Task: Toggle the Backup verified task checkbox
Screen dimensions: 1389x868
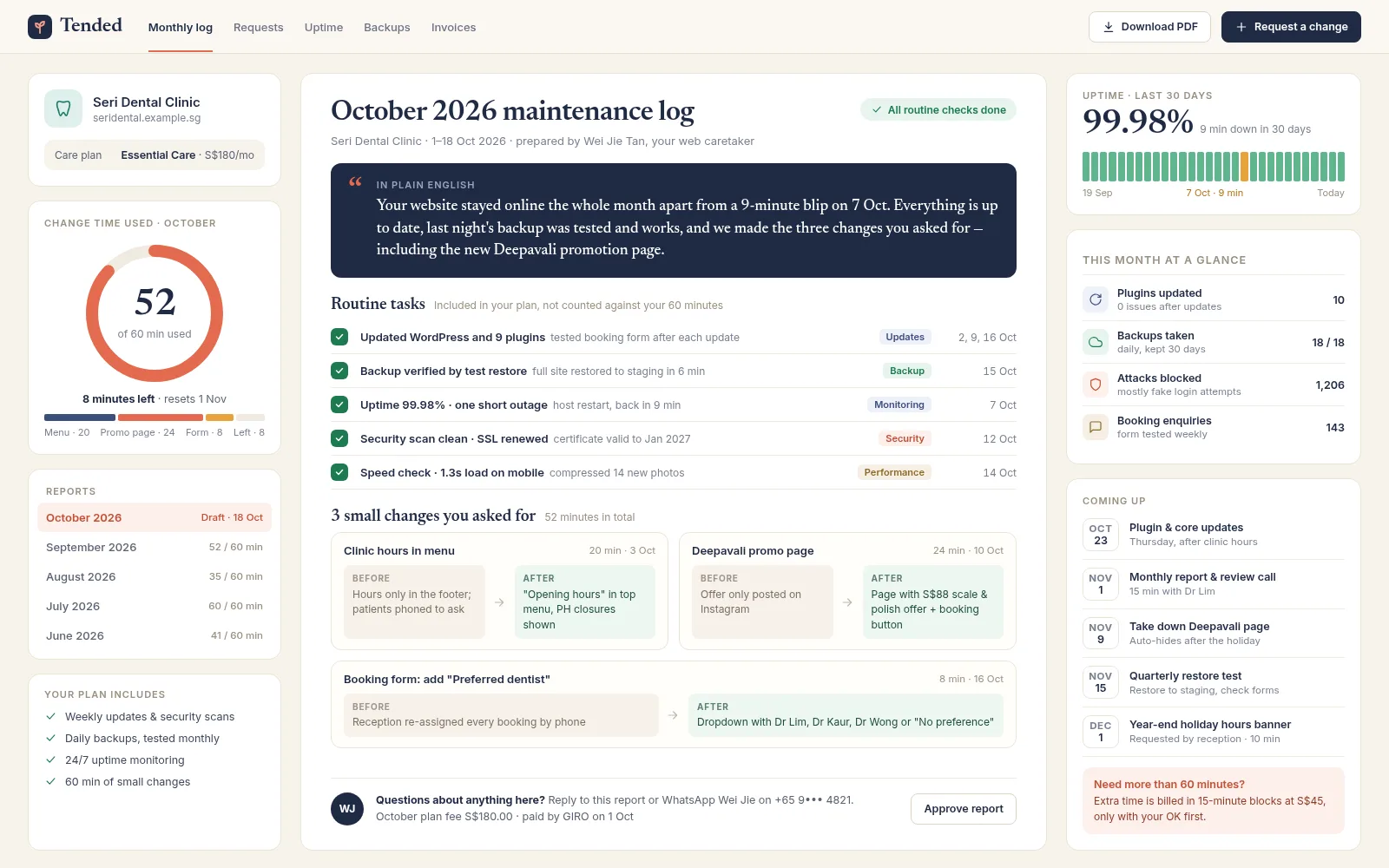Action: [x=339, y=371]
